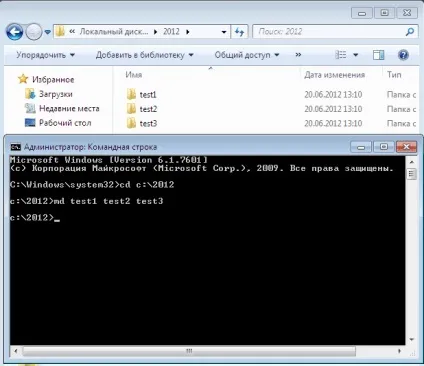Viewport: 424px width, 366px height.
Task: Close the Explorer window
Action: click(407, 13)
